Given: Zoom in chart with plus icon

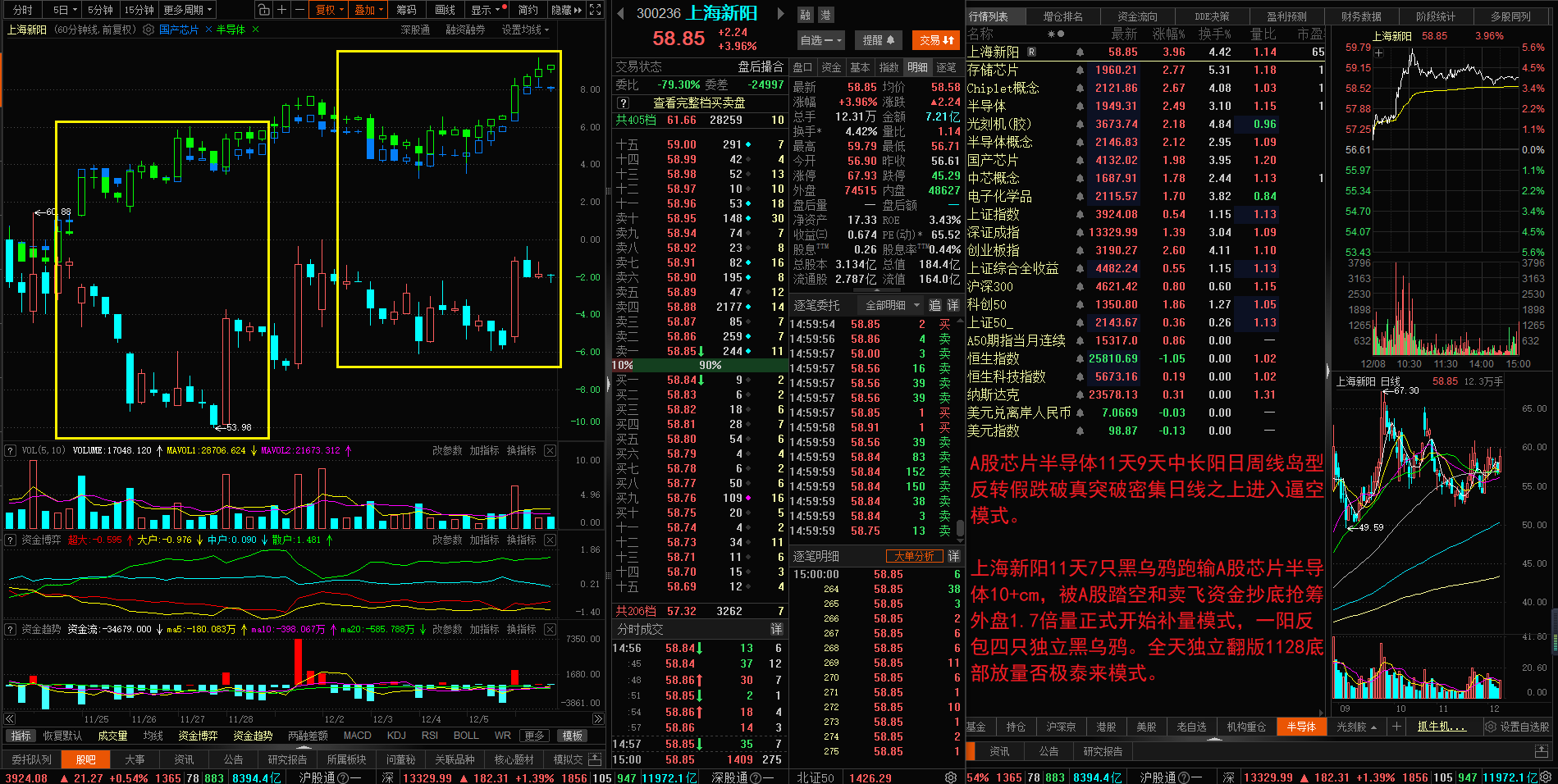Looking at the screenshot, I should 281,10.
